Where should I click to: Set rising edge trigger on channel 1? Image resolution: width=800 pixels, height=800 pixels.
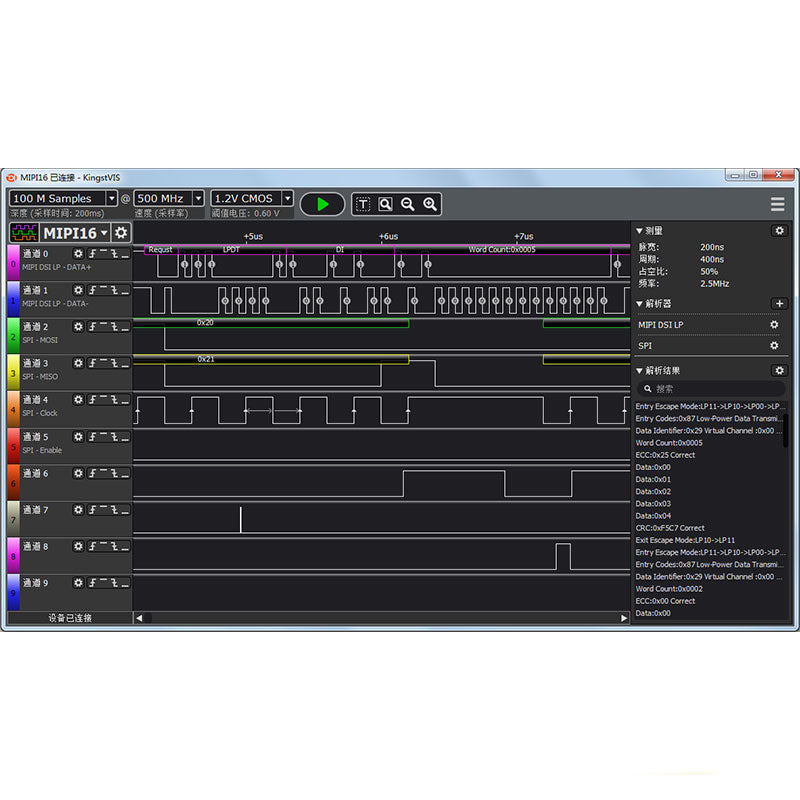tap(93, 290)
